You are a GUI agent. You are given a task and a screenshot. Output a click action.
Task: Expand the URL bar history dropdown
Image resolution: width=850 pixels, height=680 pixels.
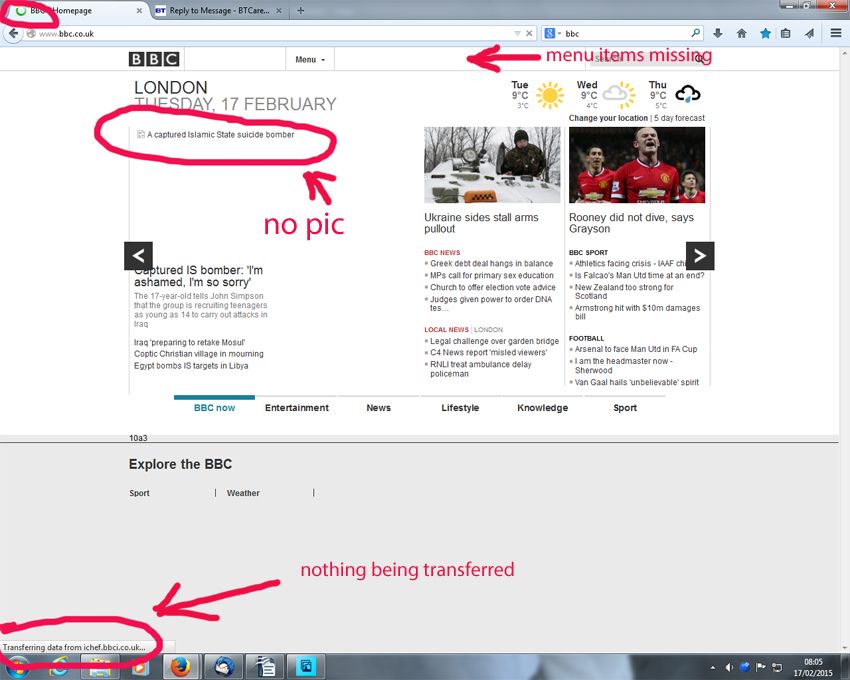click(x=517, y=33)
